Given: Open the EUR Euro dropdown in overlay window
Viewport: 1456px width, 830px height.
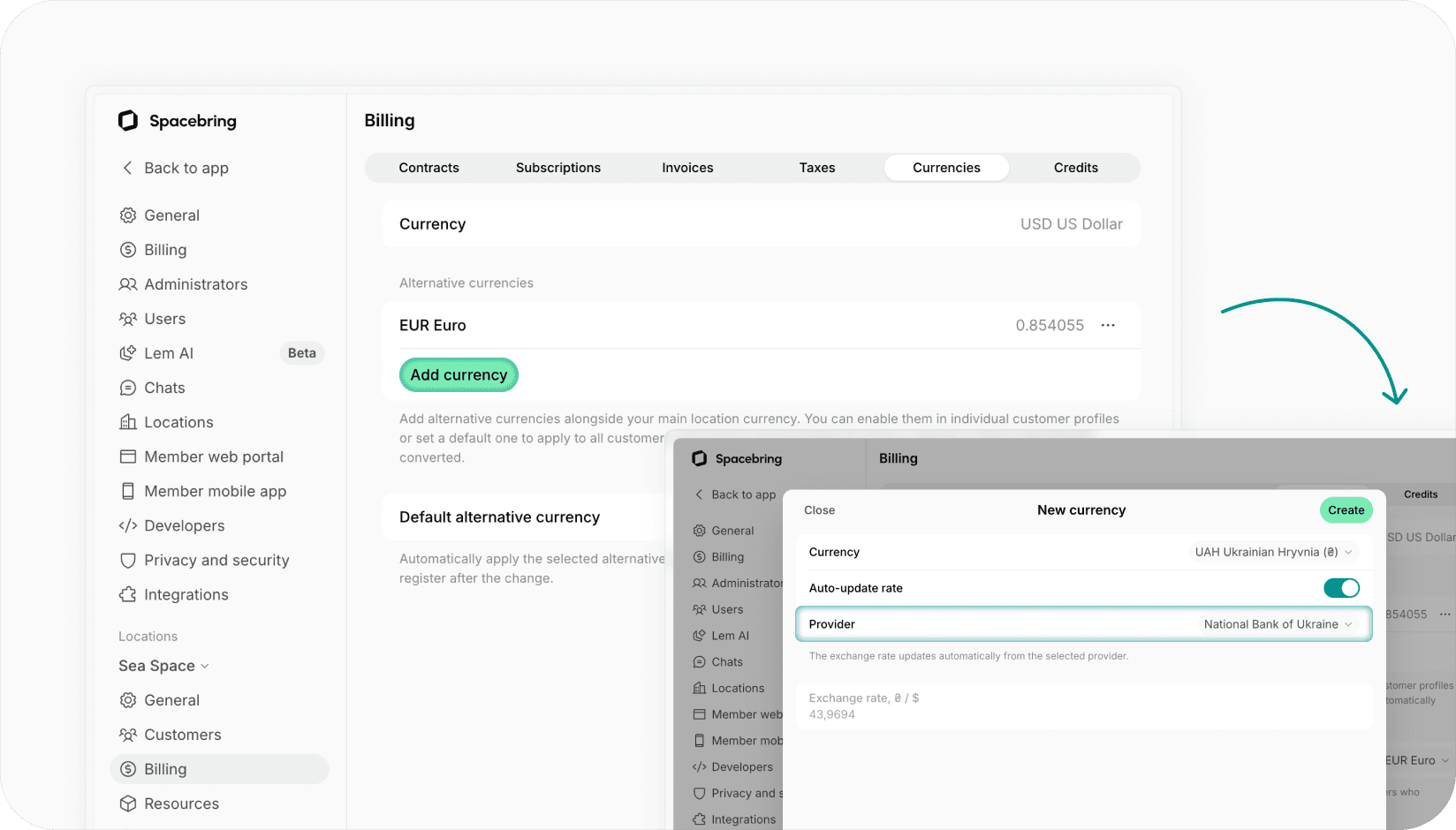Looking at the screenshot, I should tap(1418, 760).
